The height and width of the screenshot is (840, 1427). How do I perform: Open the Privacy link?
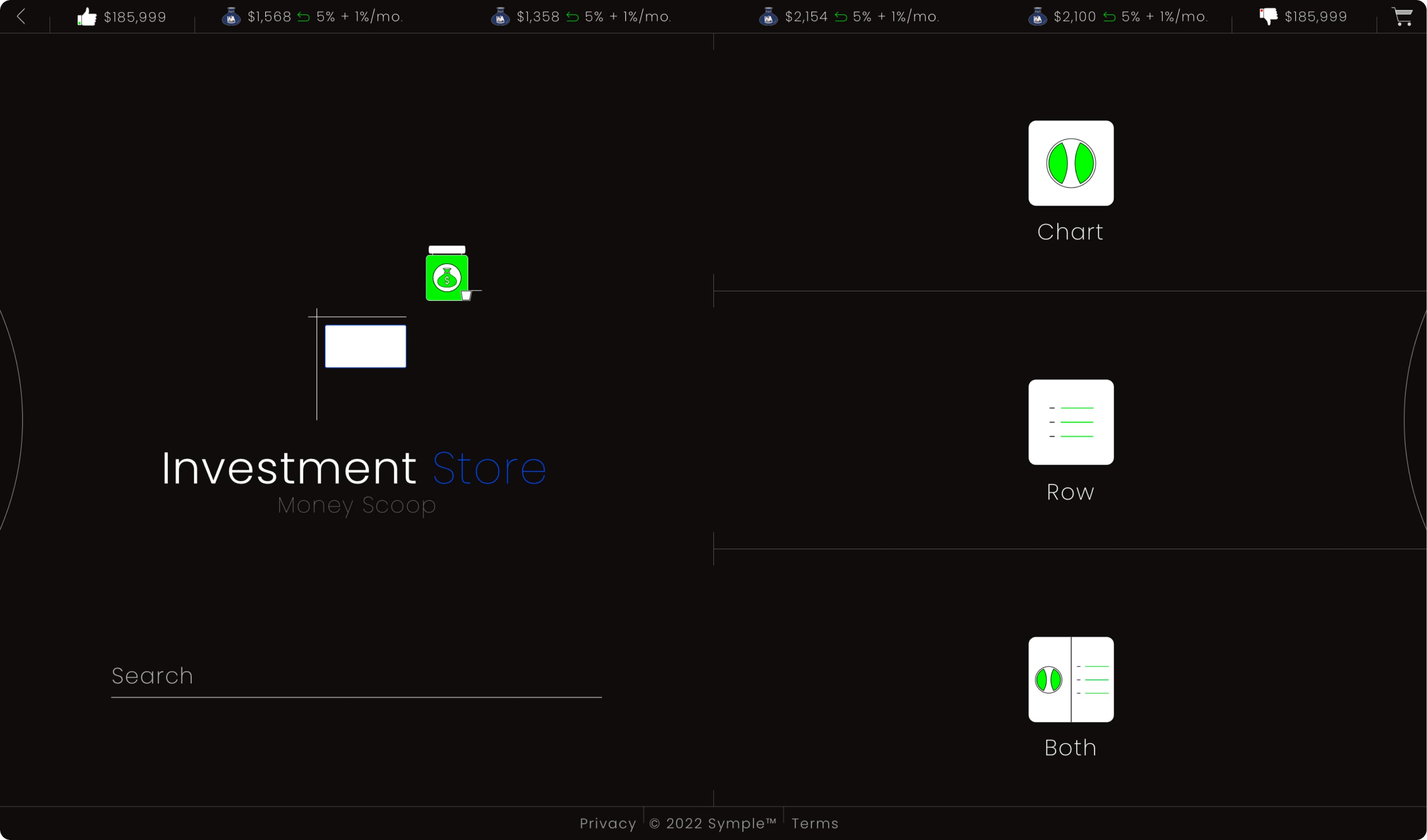[x=608, y=823]
